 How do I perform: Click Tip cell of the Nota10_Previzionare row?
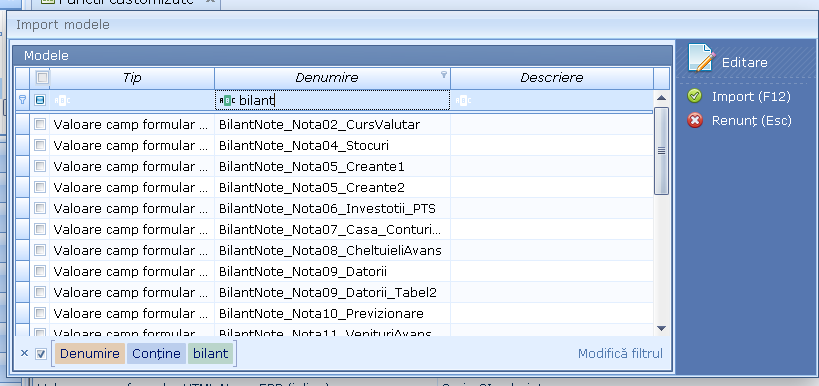coord(132,313)
